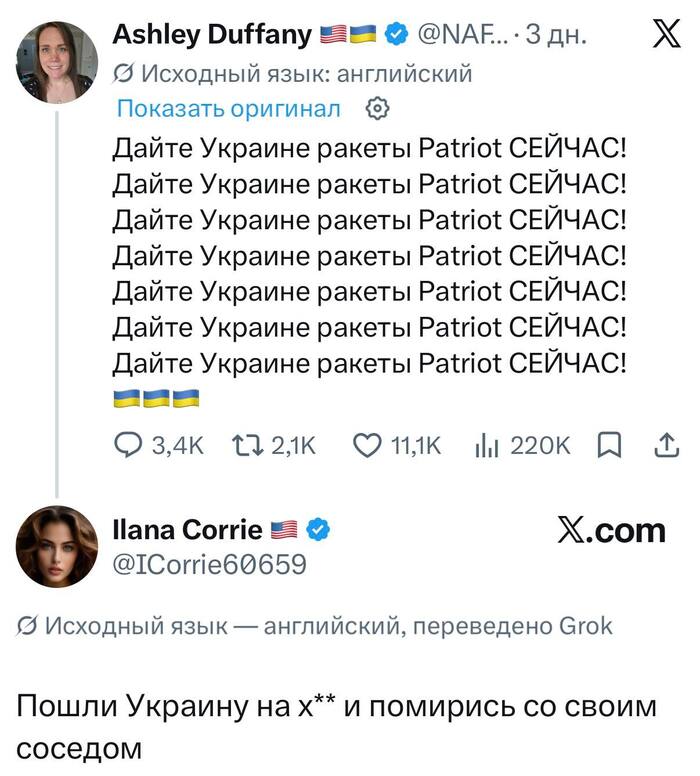Tap the share upload arrow icon
The image size is (700, 776).
tap(667, 445)
